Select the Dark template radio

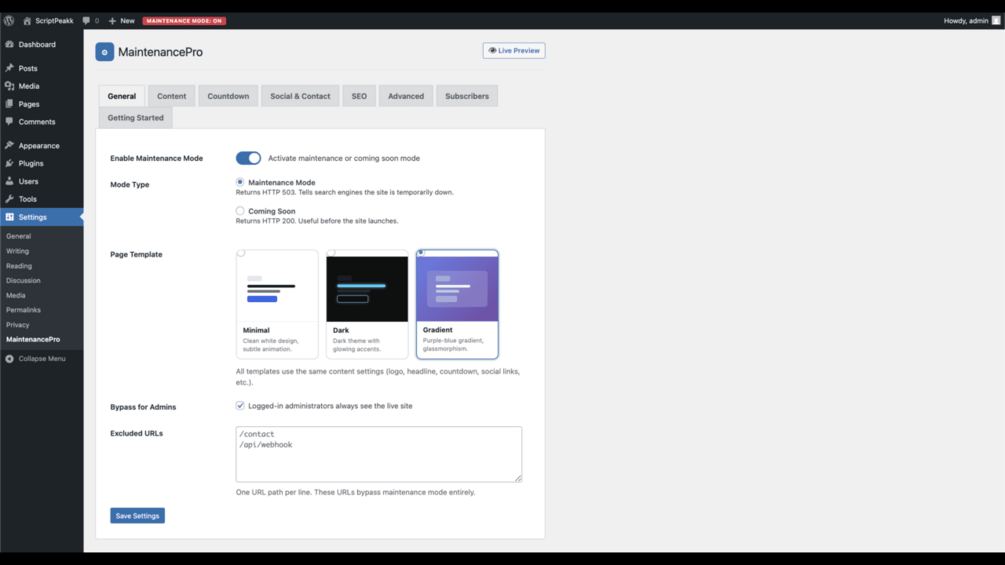[331, 253]
